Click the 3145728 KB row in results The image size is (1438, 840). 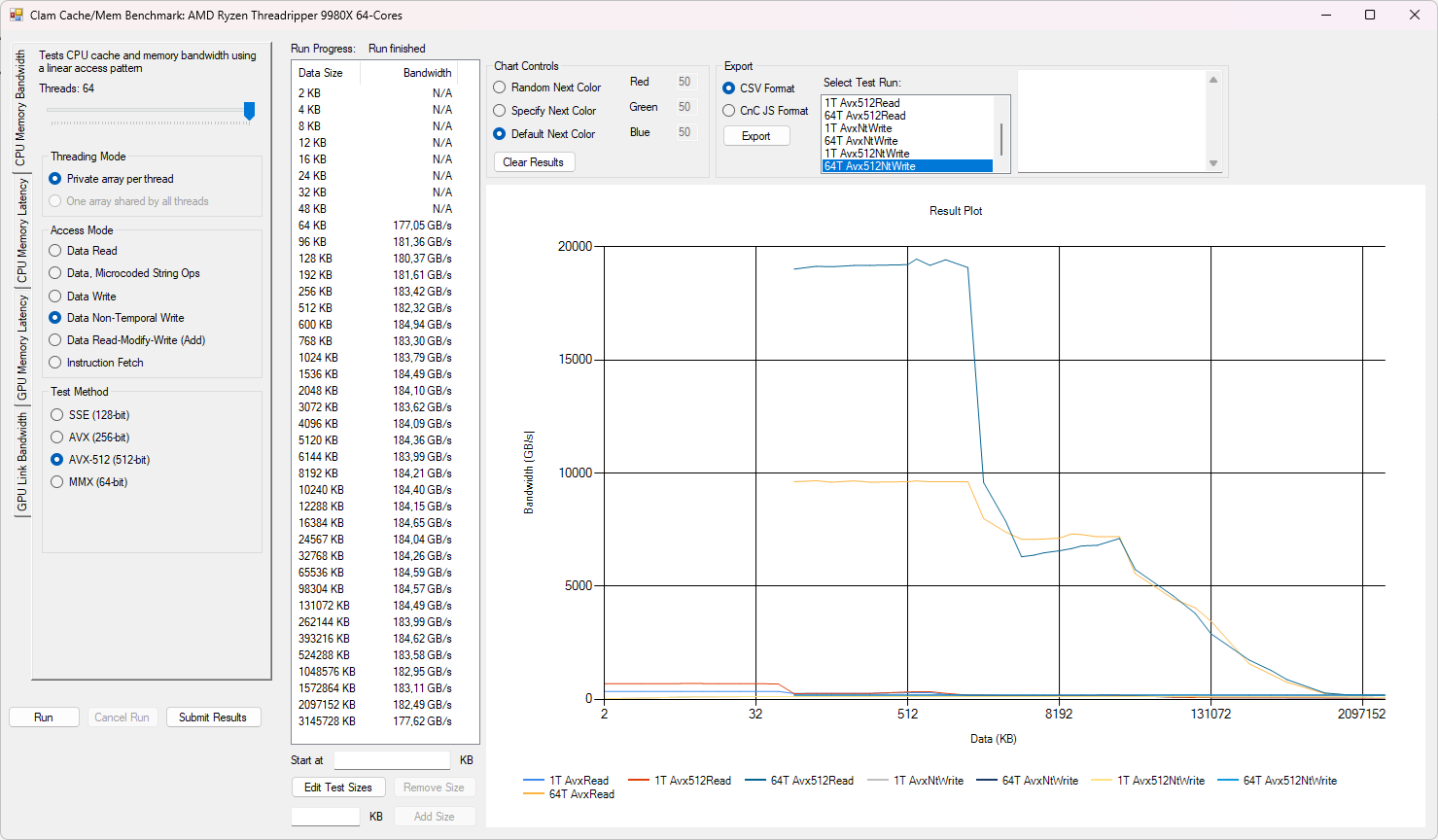pos(375,721)
